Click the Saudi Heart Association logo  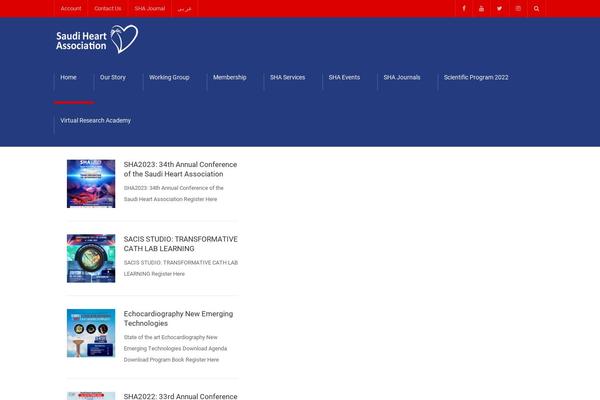(97, 39)
